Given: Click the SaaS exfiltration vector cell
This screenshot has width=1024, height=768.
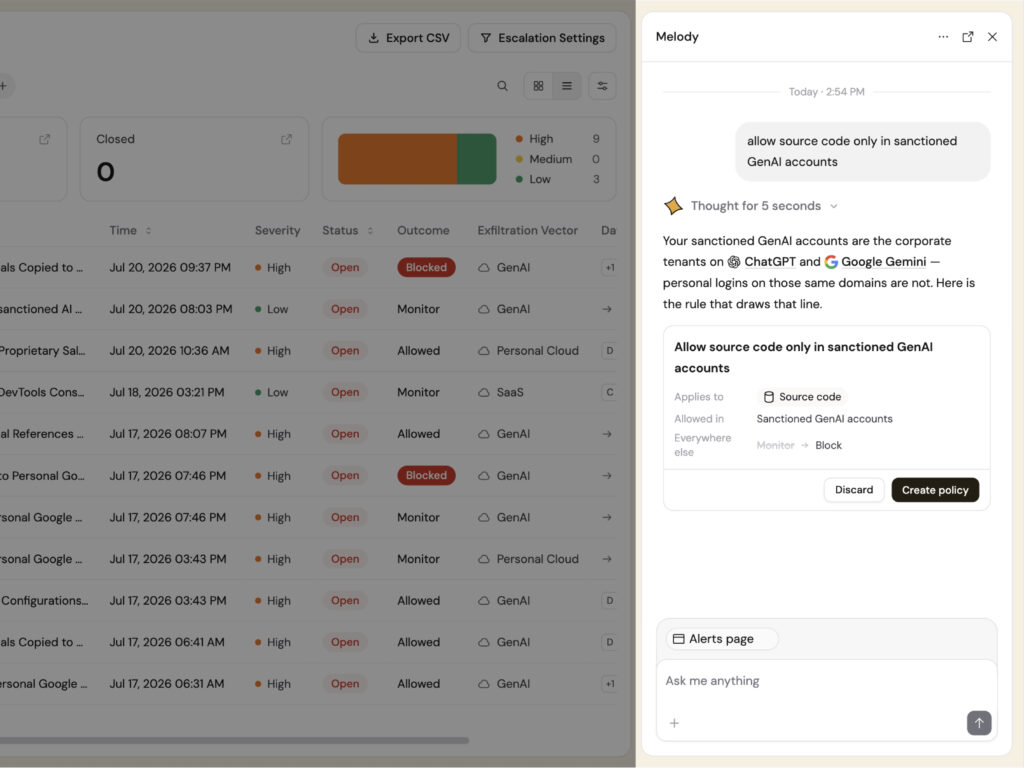Looking at the screenshot, I should tap(501, 392).
